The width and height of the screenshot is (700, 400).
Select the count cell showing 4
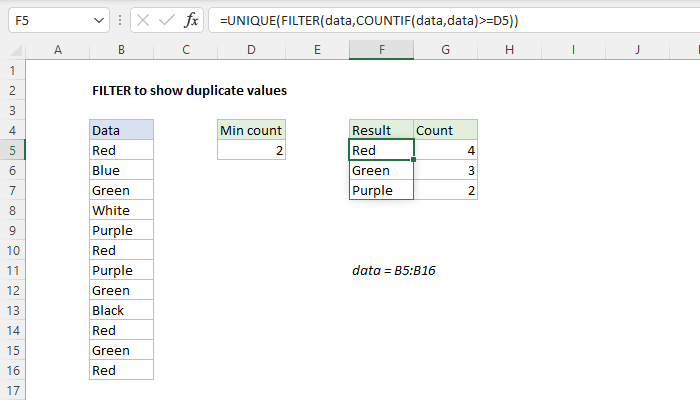445,150
